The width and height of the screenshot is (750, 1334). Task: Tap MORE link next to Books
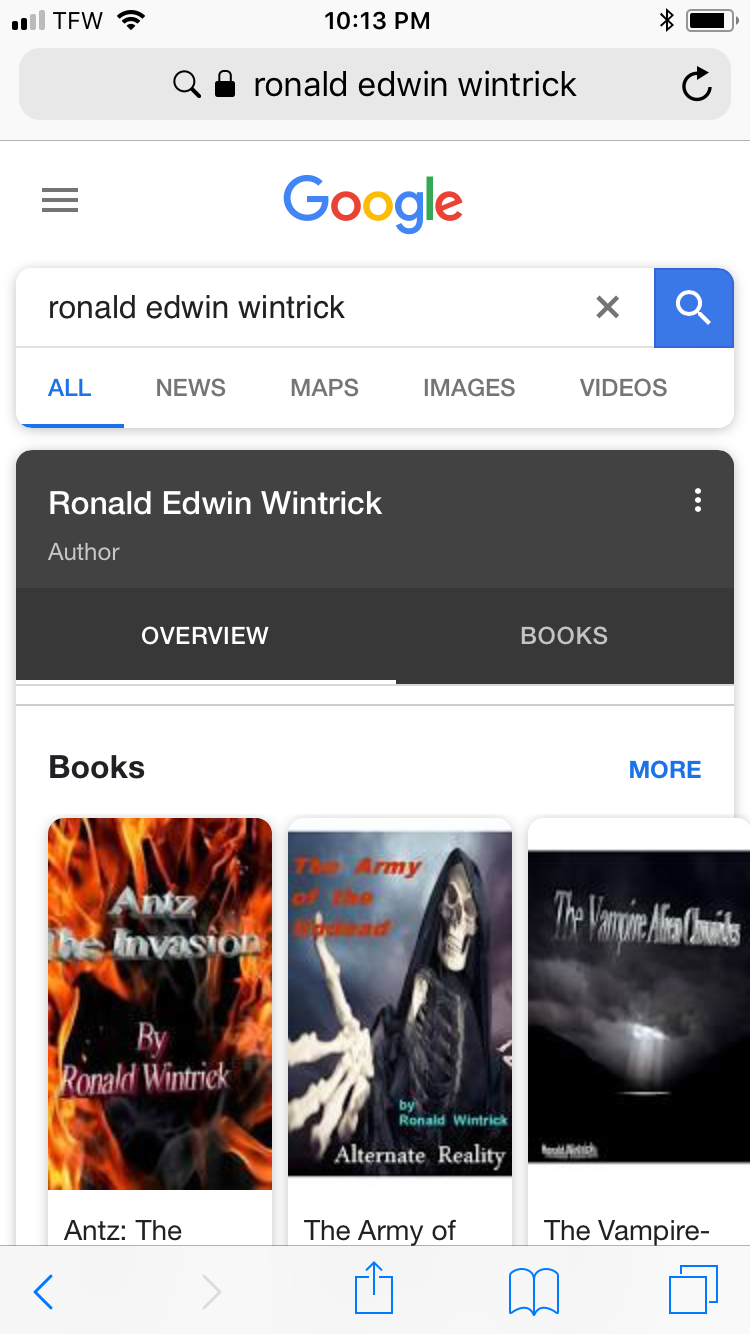point(665,770)
